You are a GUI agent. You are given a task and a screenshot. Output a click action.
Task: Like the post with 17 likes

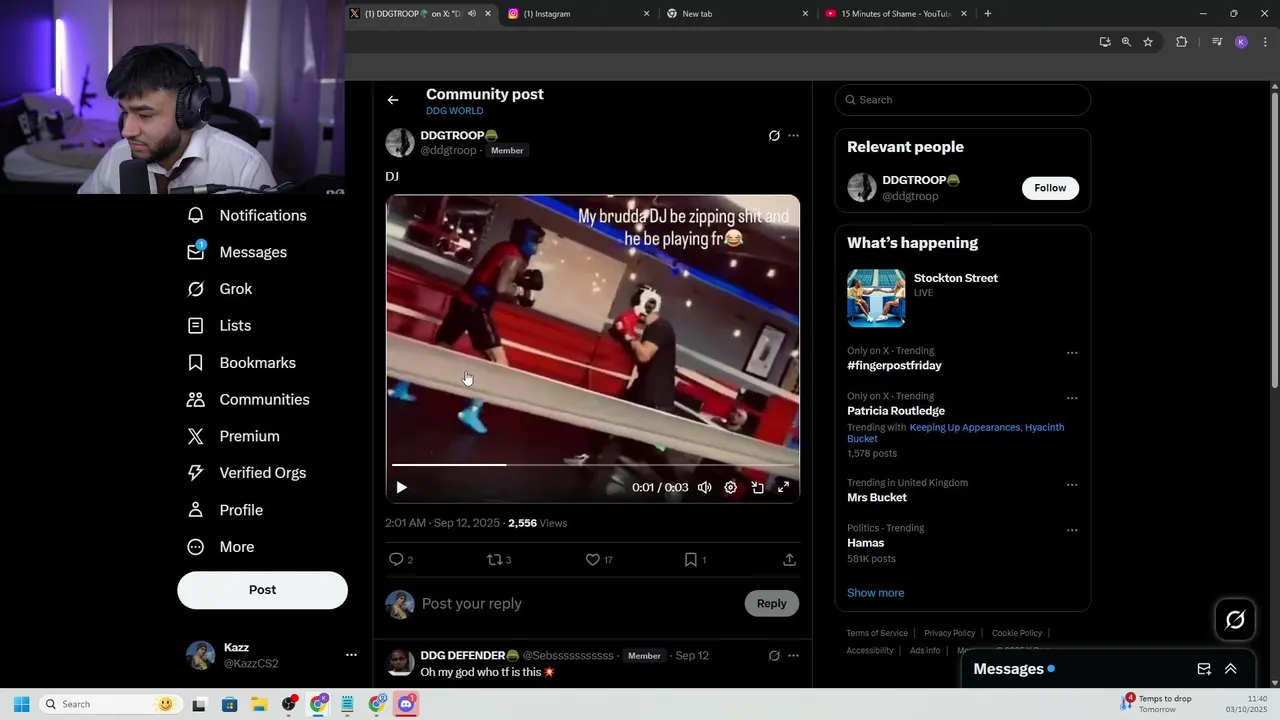click(x=598, y=560)
